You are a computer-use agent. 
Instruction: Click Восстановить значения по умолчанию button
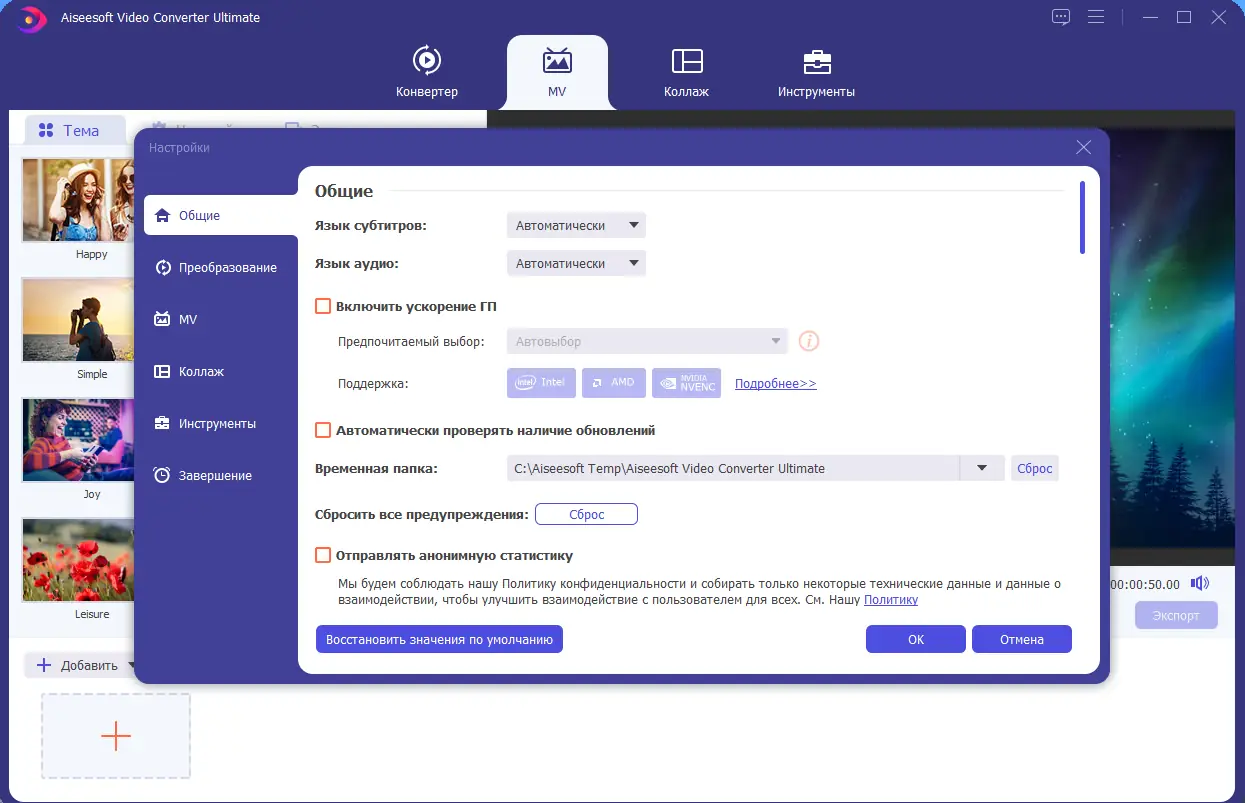(x=439, y=639)
